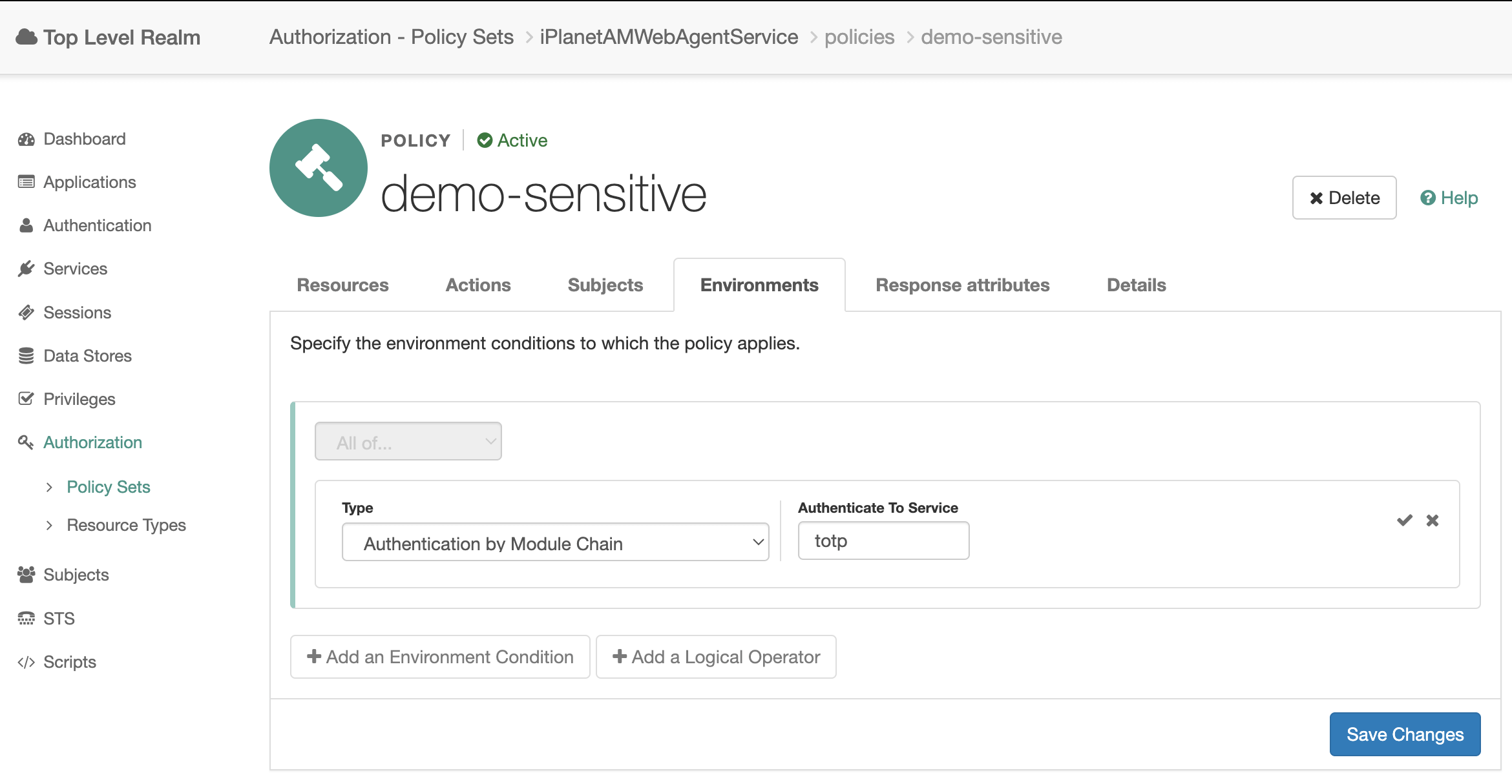This screenshot has height=784, width=1512.
Task: Open Policy Sets under Authorization
Action: 108,487
